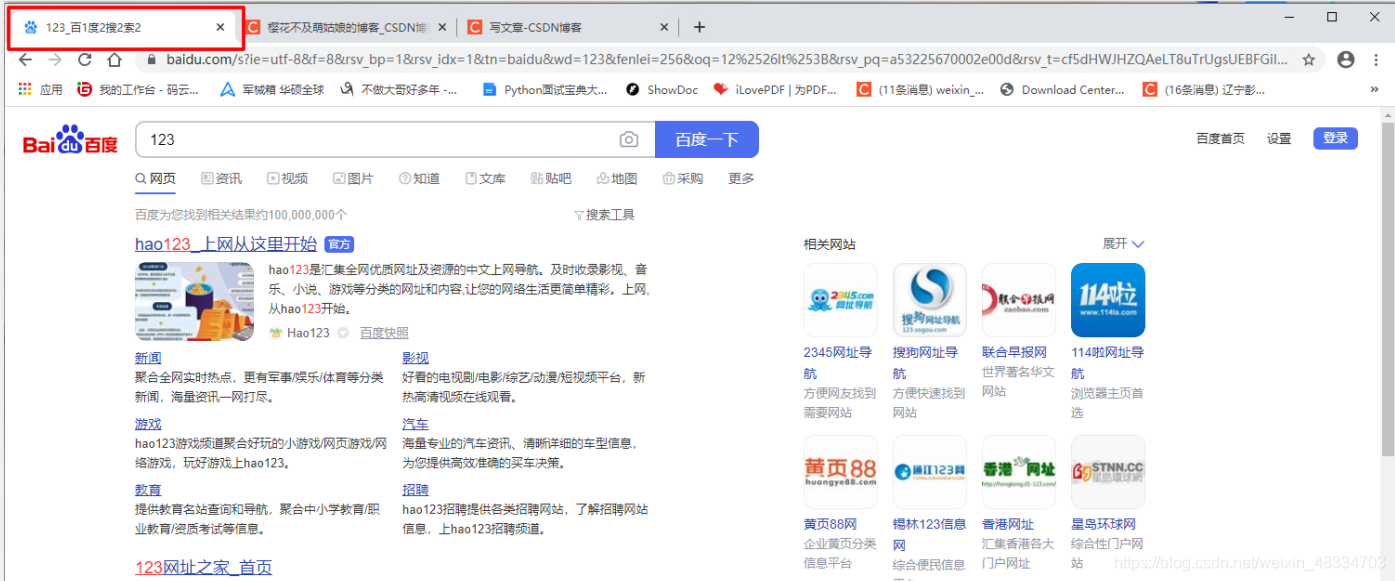Open the 影视 sub-link

pos(415,358)
